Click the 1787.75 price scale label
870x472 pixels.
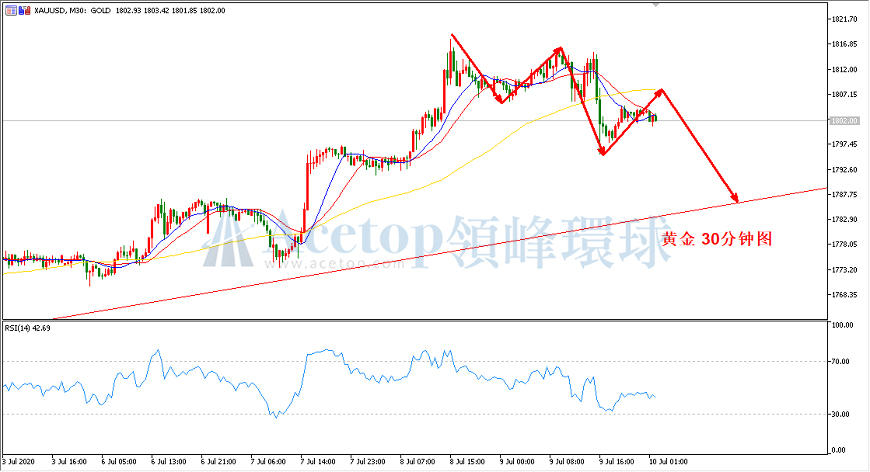click(x=843, y=194)
